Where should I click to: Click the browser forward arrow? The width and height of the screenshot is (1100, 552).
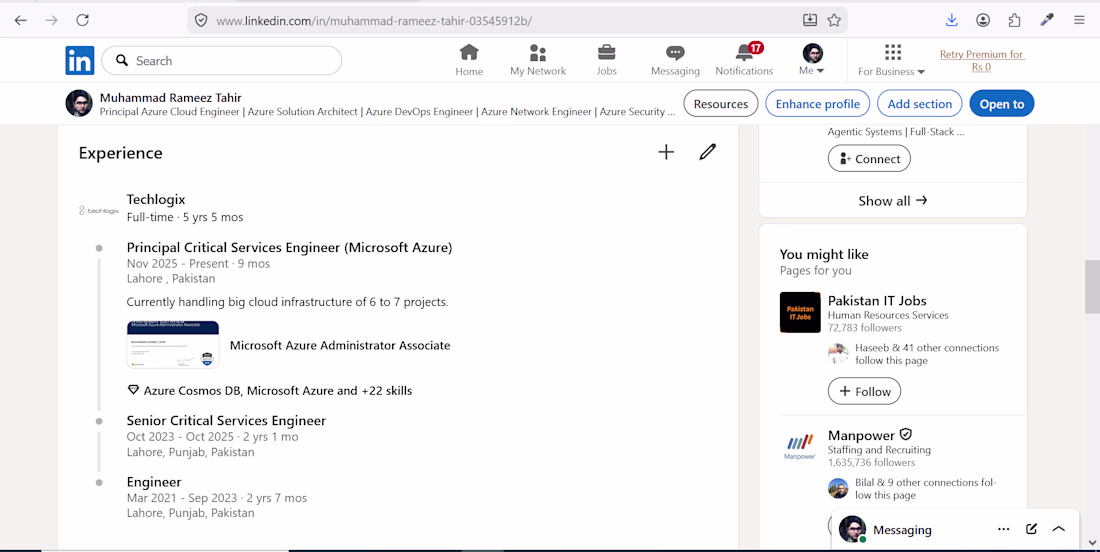[51, 20]
